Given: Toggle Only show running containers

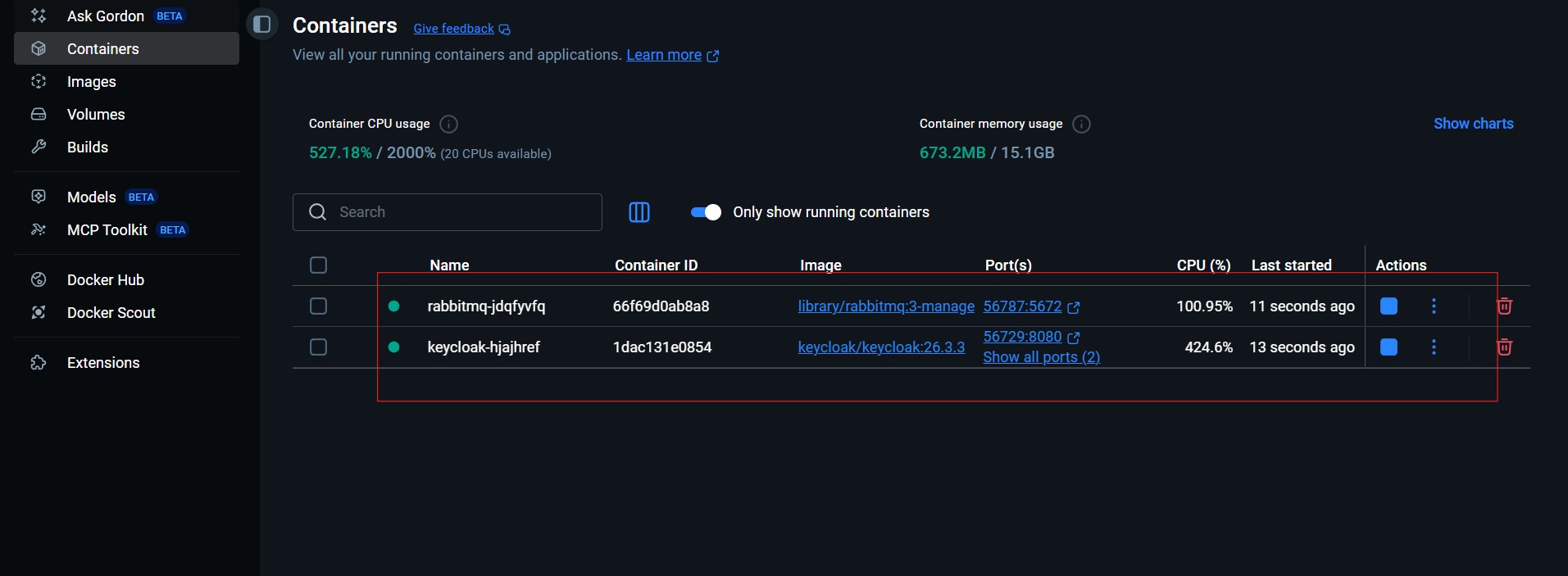Looking at the screenshot, I should pos(706,212).
